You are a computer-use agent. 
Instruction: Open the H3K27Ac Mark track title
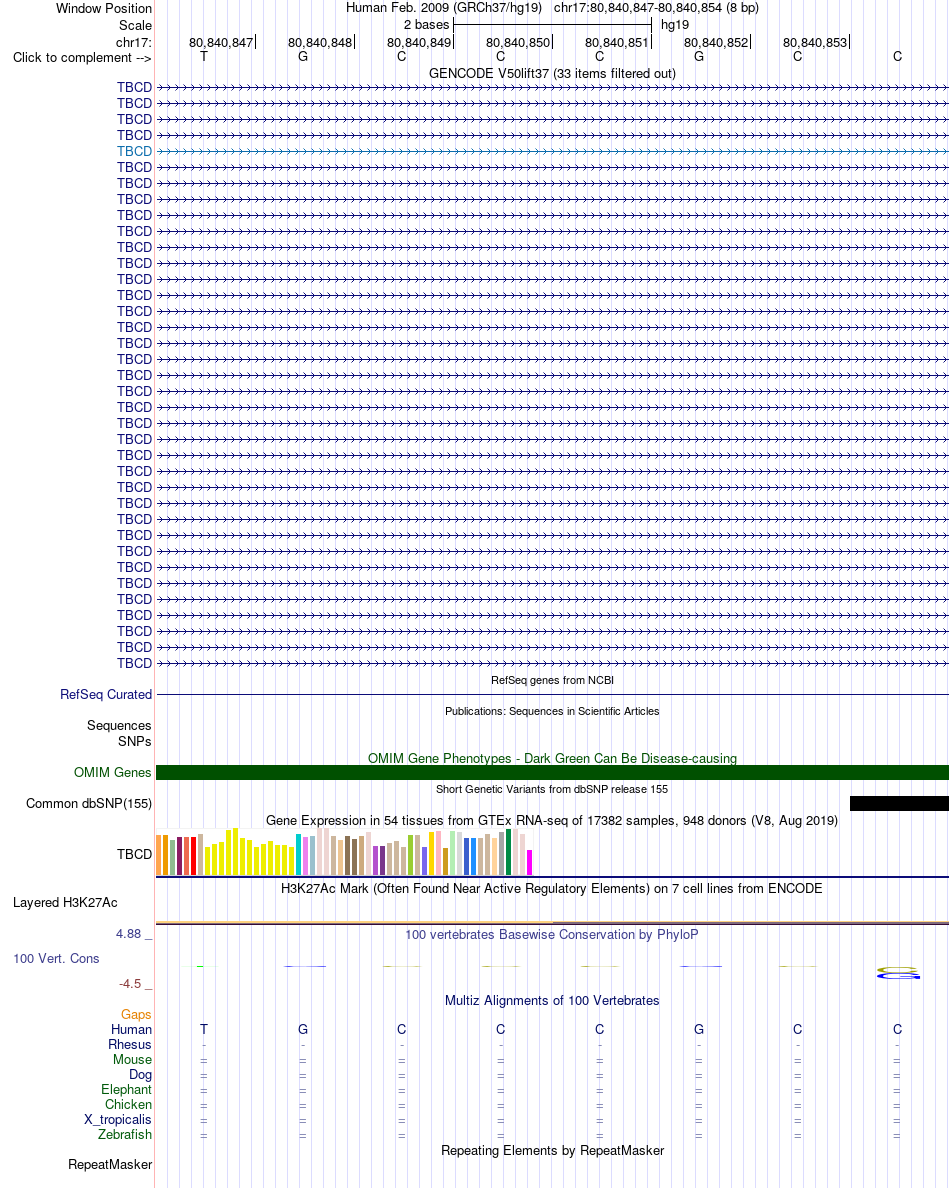click(552, 889)
